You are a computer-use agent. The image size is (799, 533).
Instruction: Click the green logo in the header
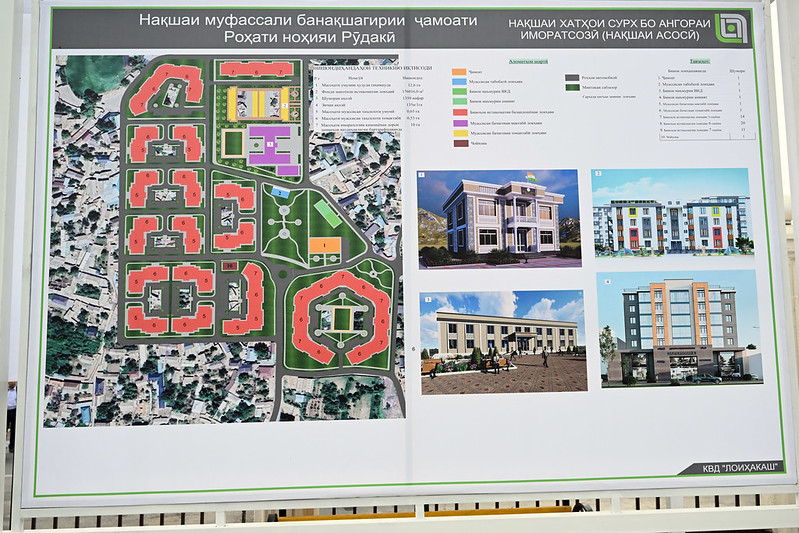pyautogui.click(x=730, y=28)
